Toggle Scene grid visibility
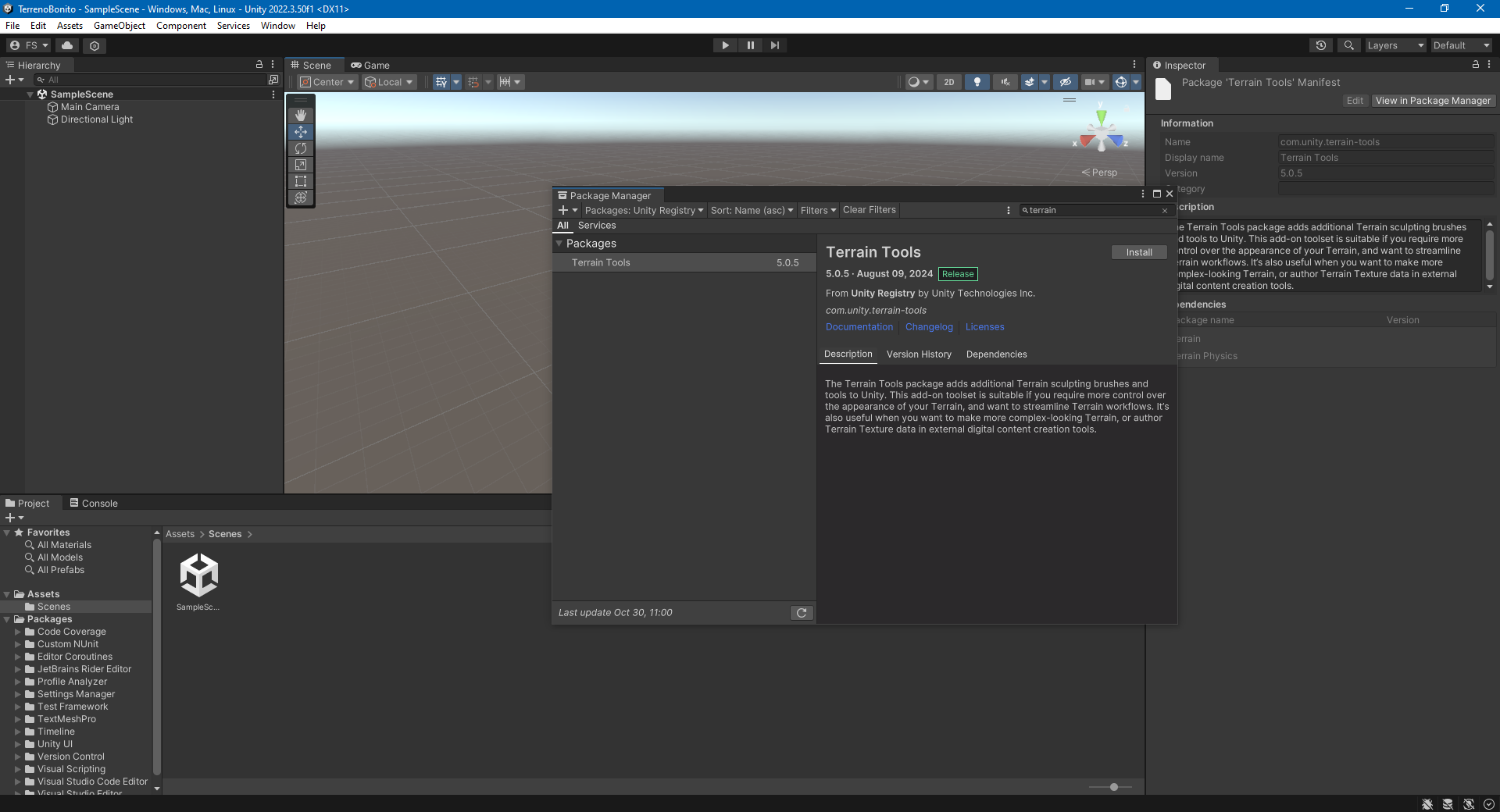 pos(441,82)
